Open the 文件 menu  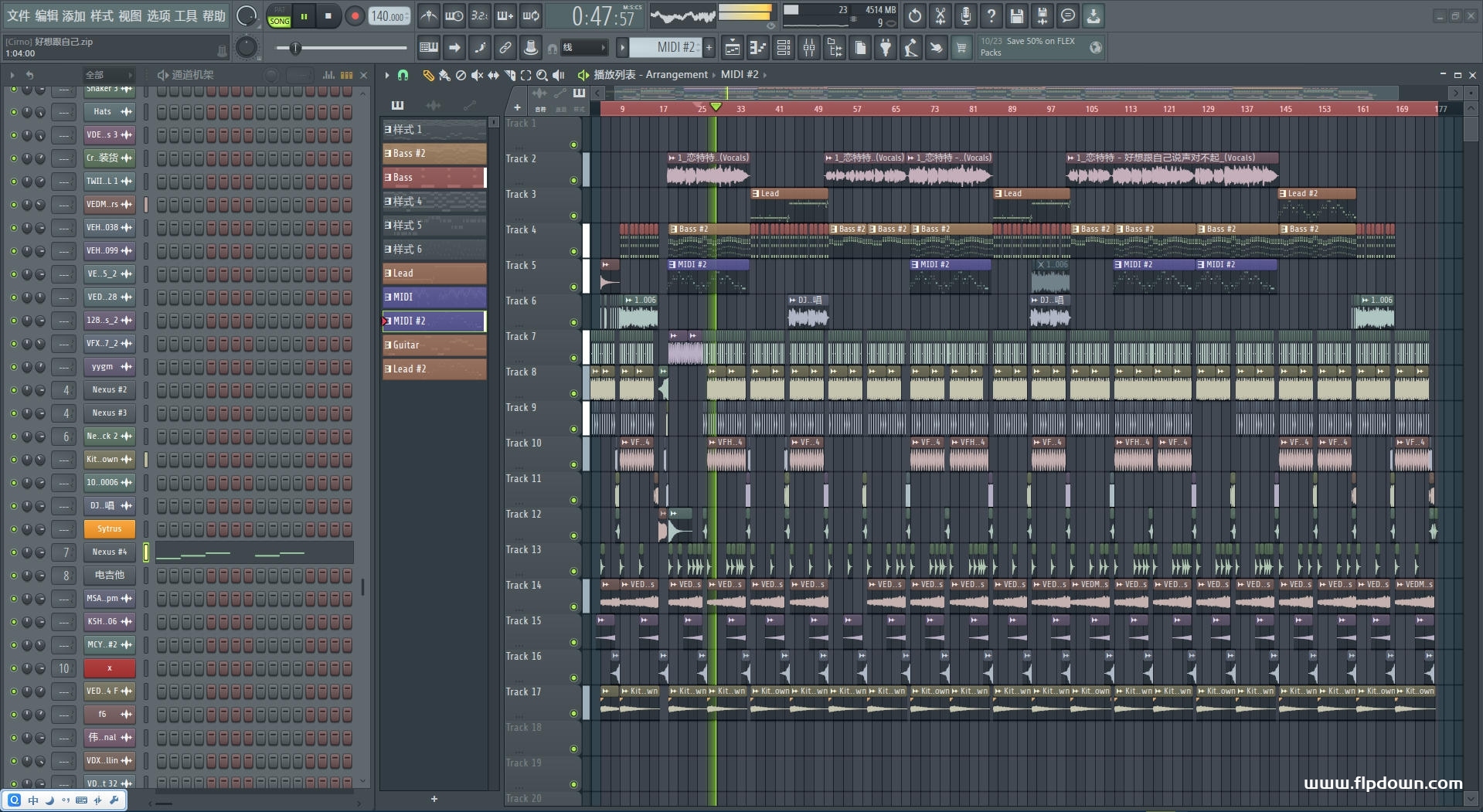[x=18, y=15]
